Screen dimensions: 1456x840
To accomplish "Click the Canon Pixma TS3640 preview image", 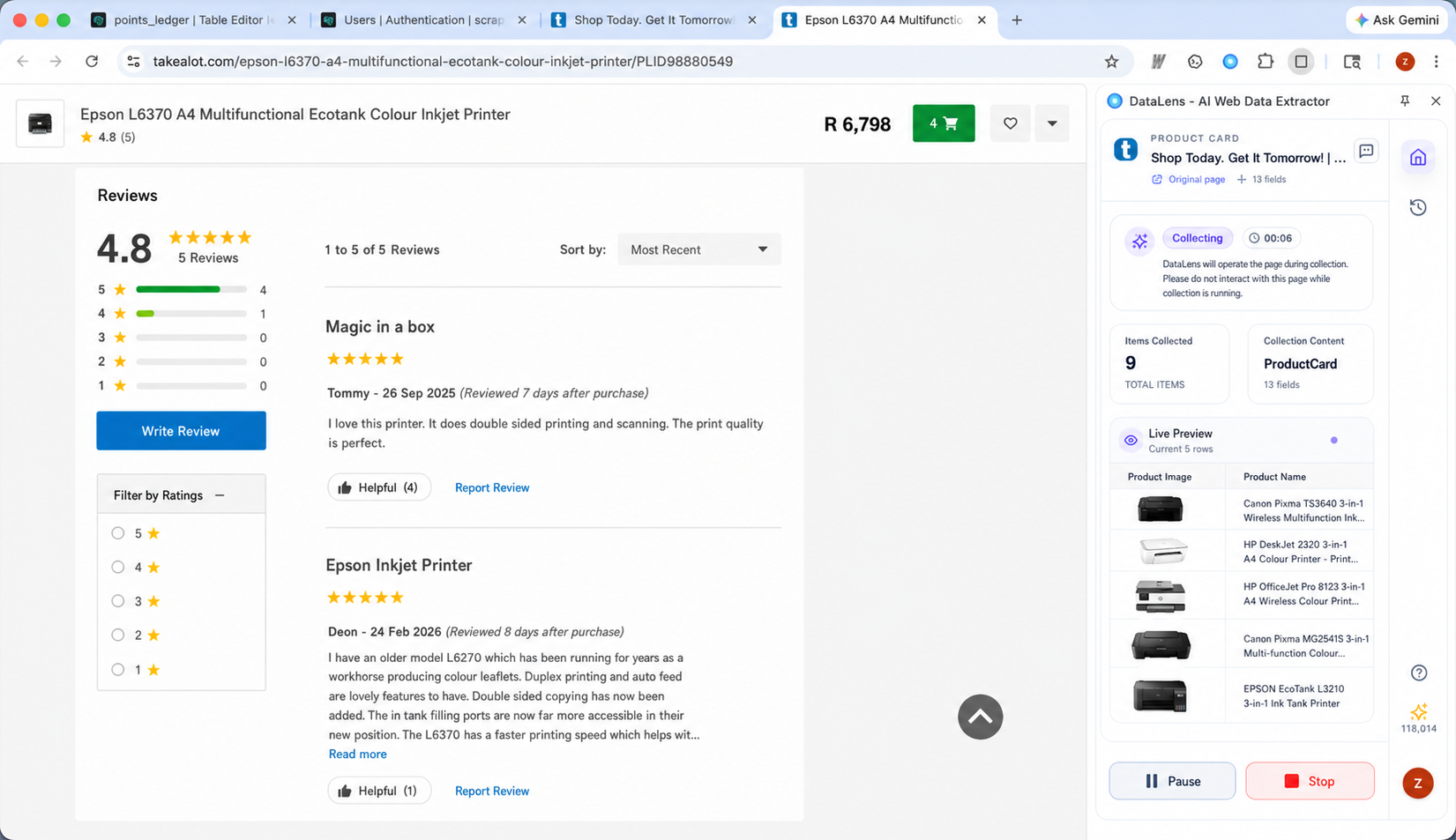I will pyautogui.click(x=1160, y=509).
